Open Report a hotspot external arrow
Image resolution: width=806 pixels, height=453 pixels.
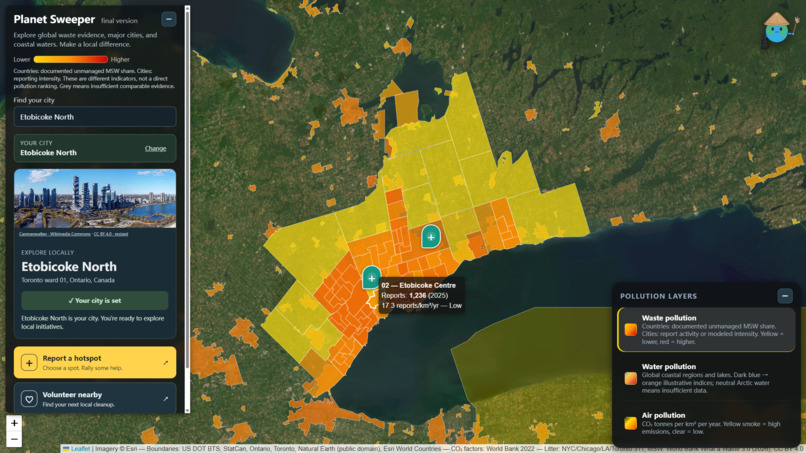click(x=166, y=363)
